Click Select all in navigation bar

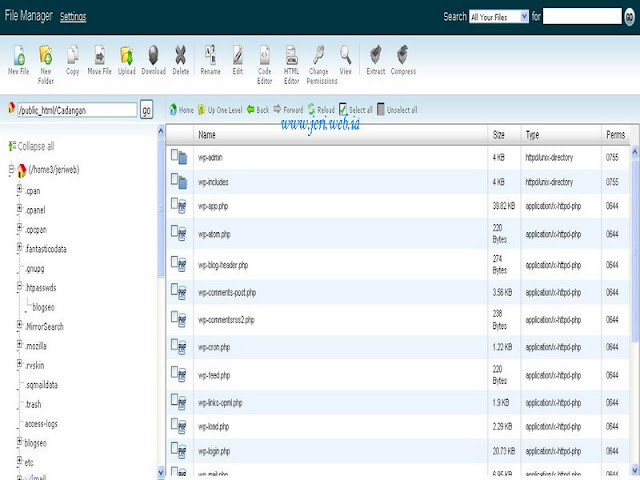click(x=356, y=110)
